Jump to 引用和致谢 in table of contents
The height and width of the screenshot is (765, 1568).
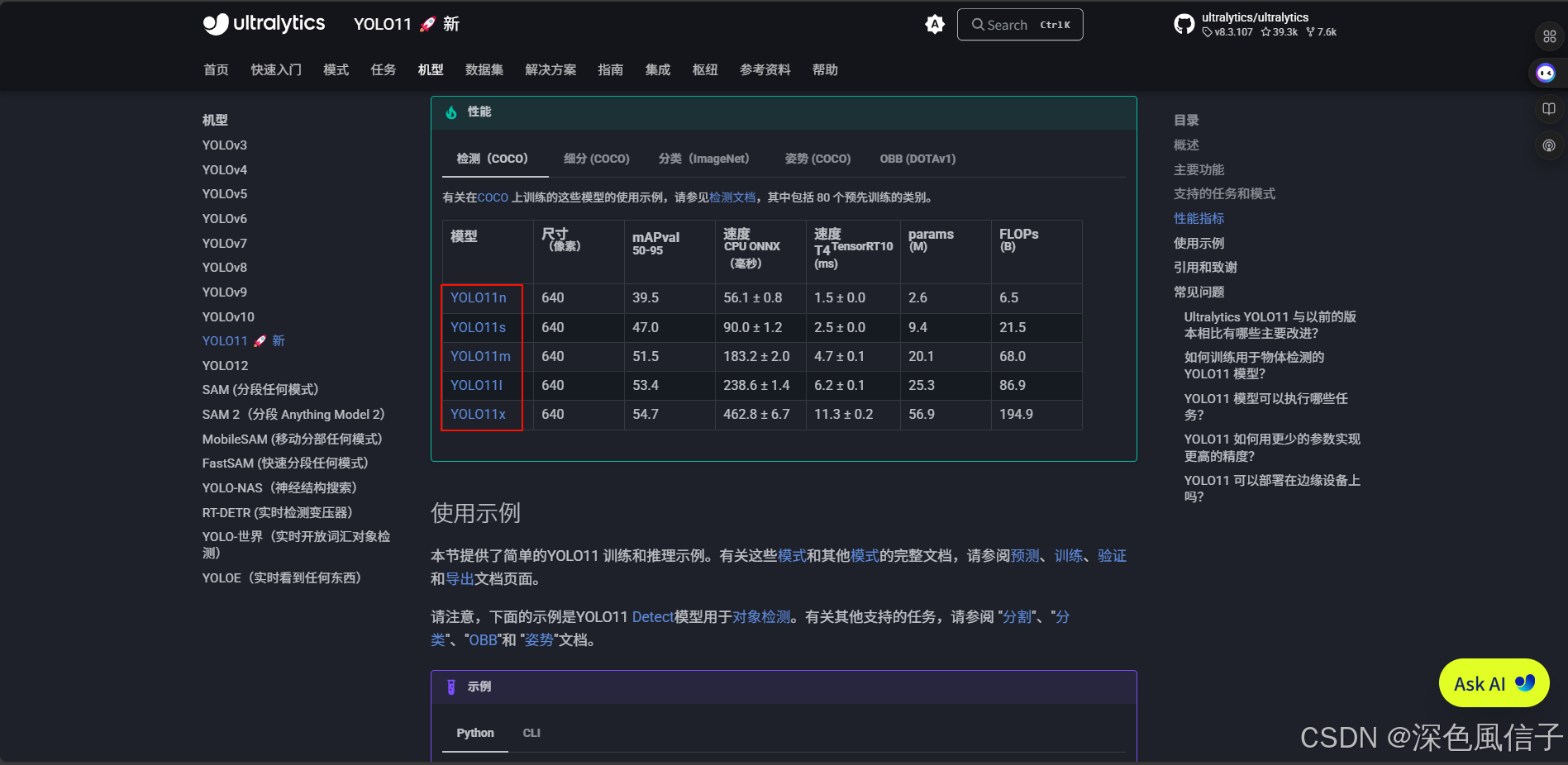click(x=1205, y=268)
